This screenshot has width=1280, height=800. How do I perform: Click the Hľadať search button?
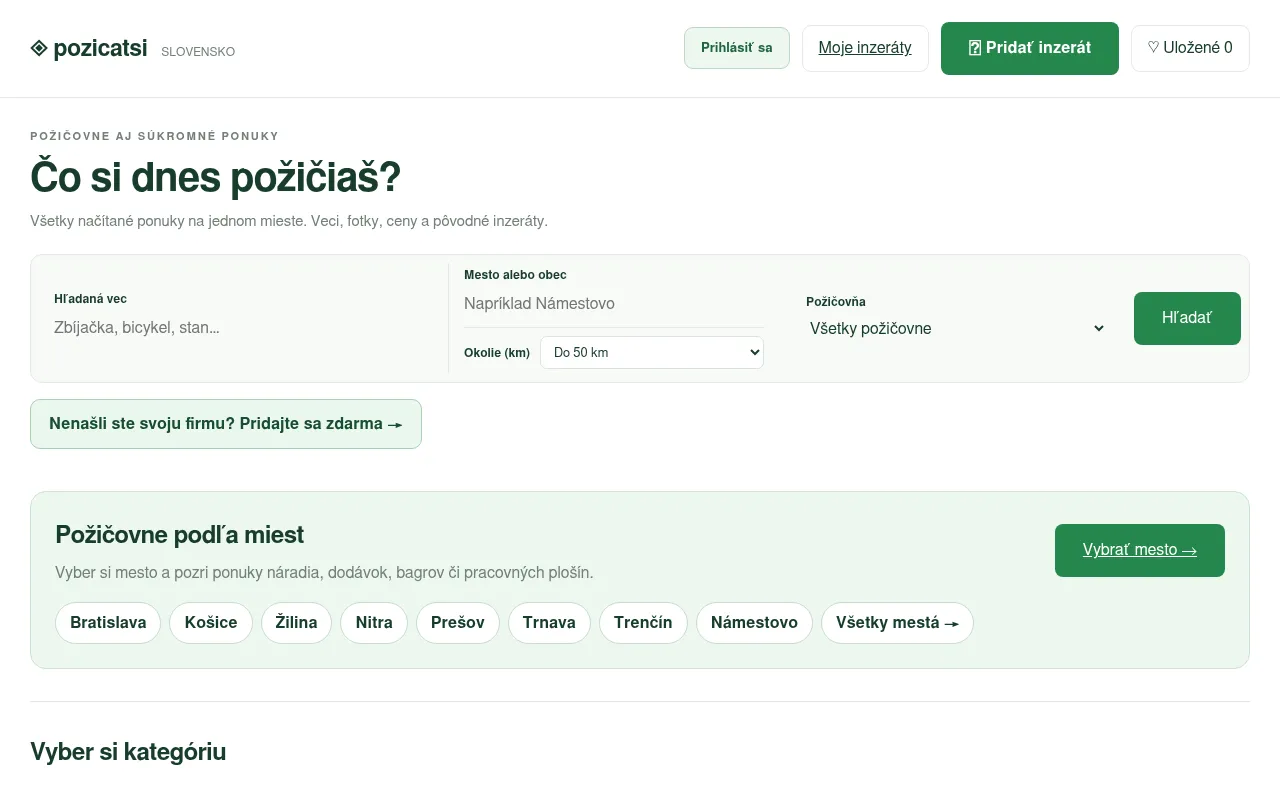[x=1187, y=318]
